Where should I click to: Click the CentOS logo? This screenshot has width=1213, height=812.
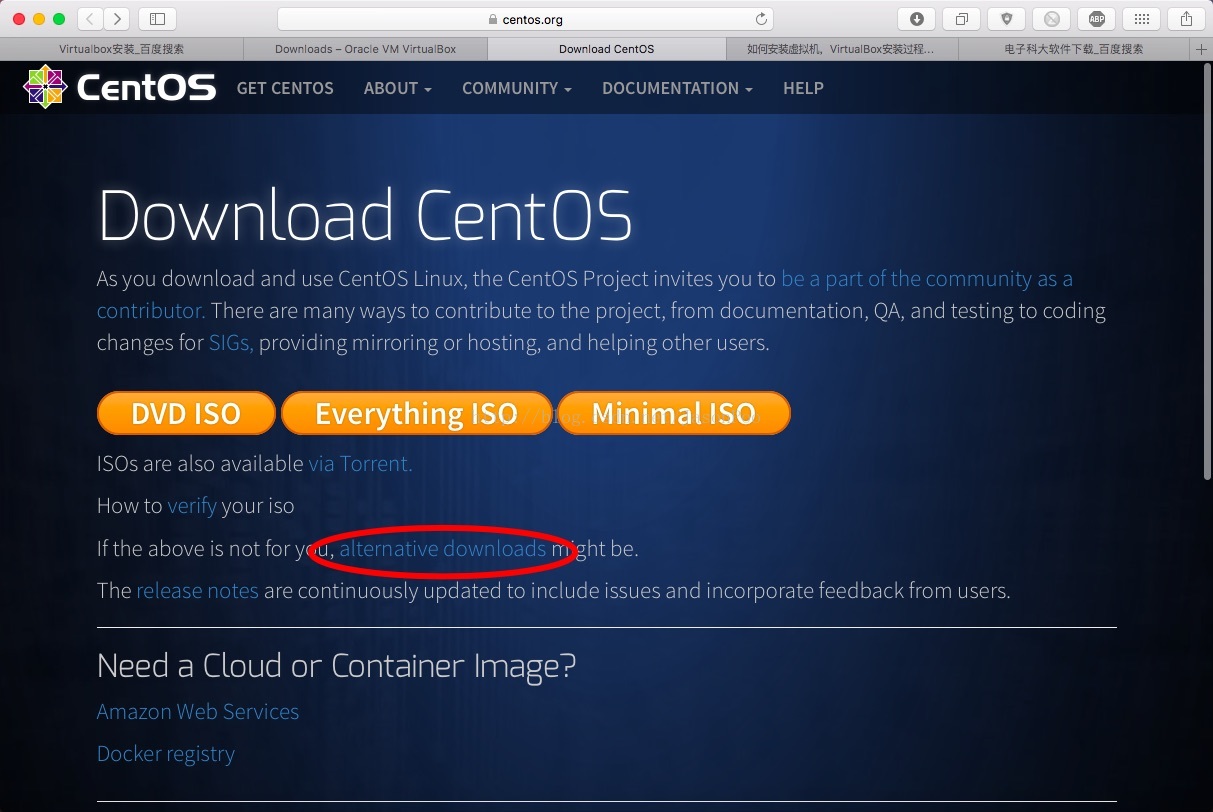[x=120, y=88]
